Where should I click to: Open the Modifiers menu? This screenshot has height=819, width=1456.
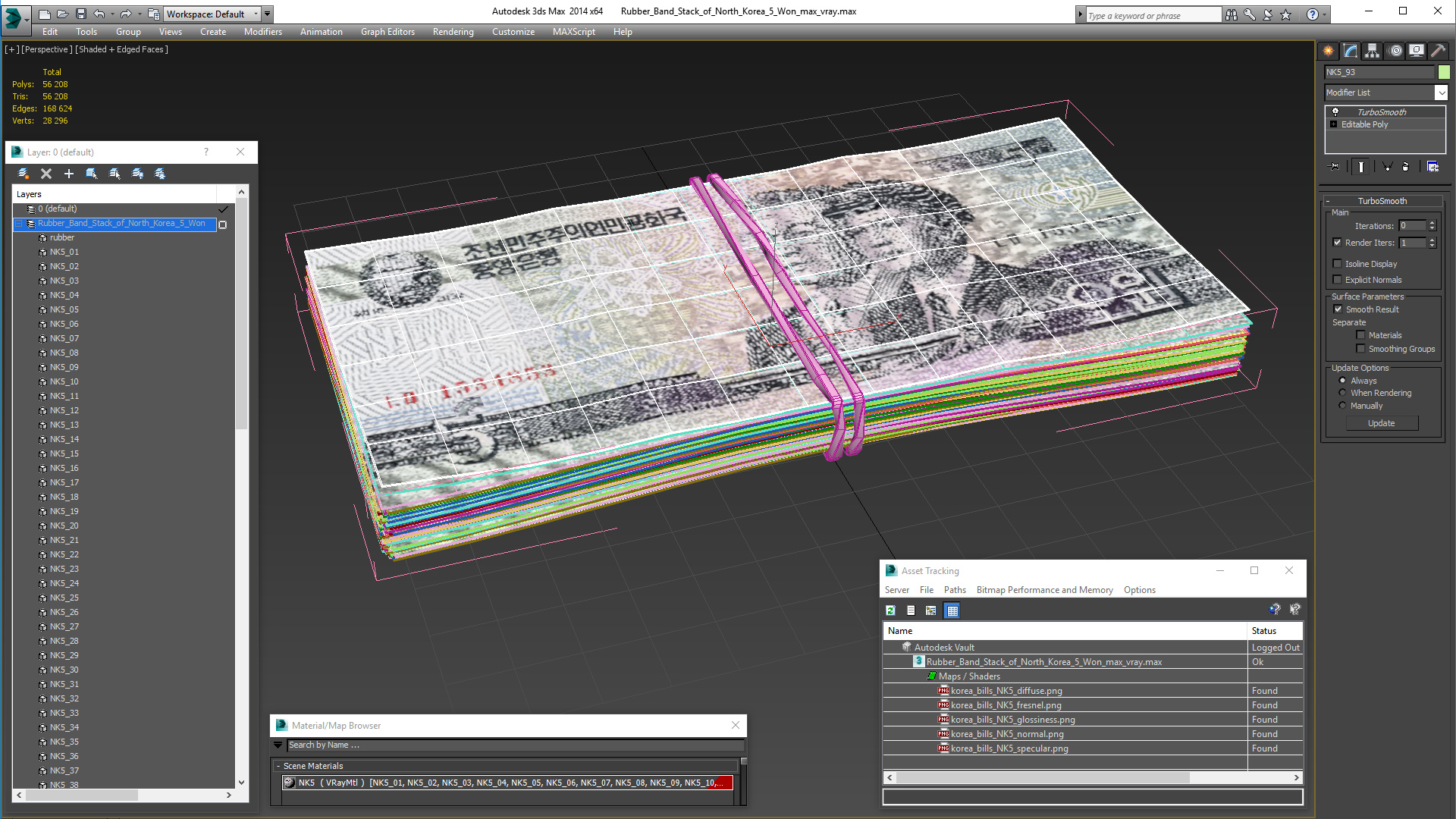point(262,32)
